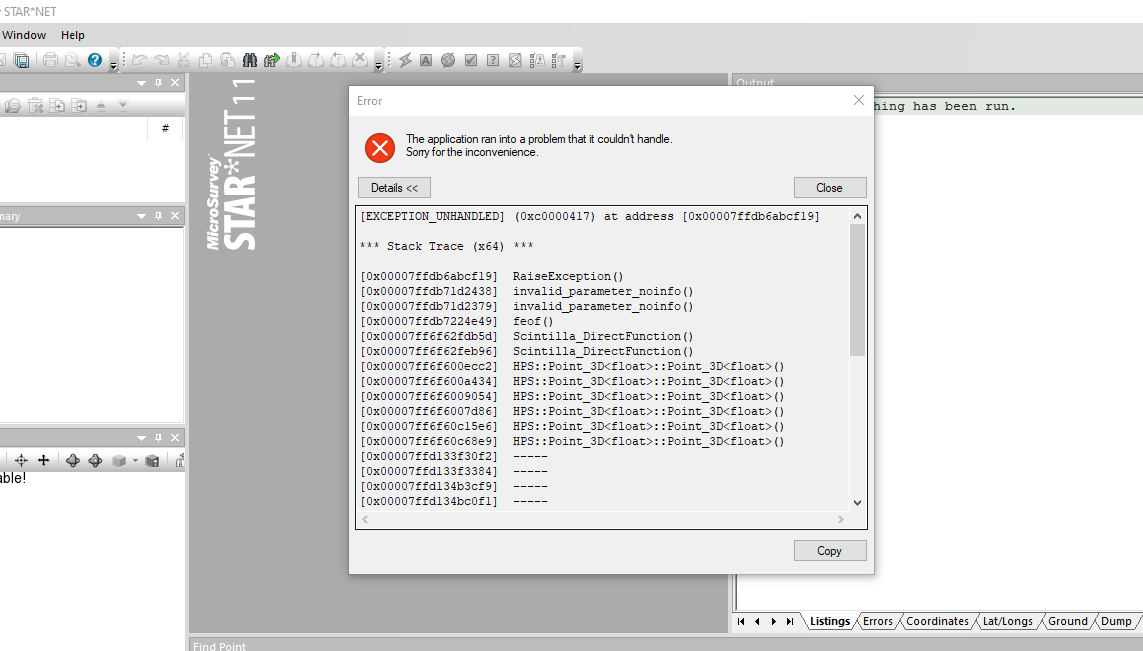Click the Save All disk icon
The width and height of the screenshot is (1143, 651).
pos(21,60)
